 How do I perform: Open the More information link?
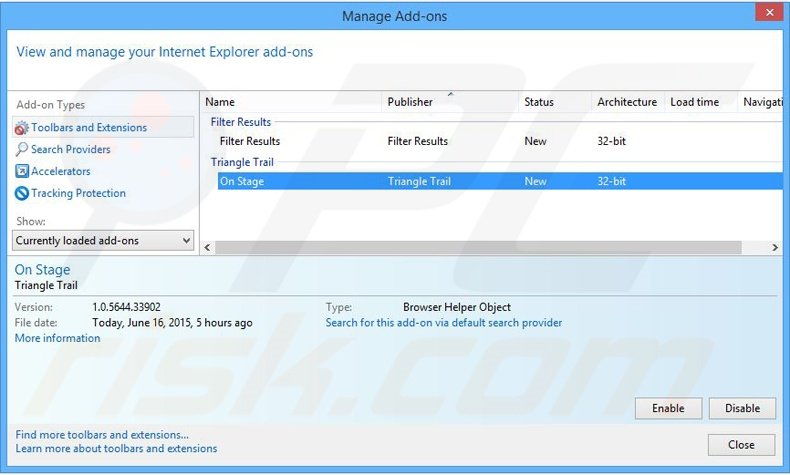[57, 339]
